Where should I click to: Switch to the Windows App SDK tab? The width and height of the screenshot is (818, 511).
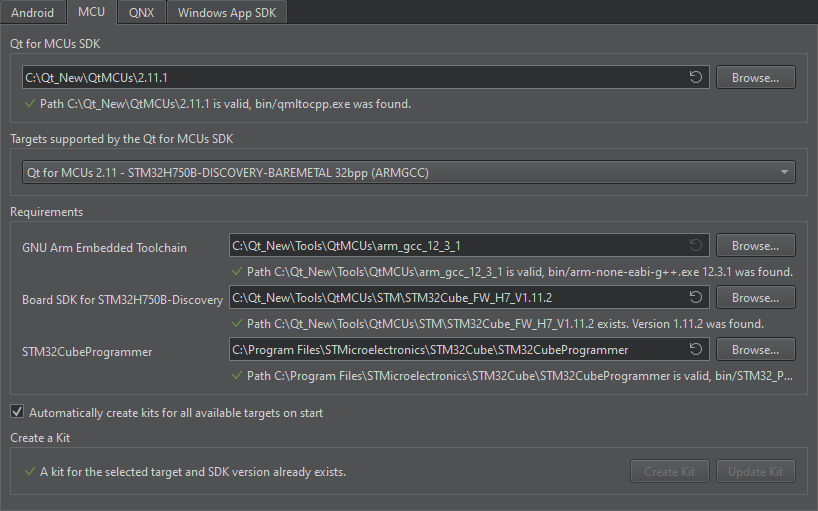coord(227,13)
